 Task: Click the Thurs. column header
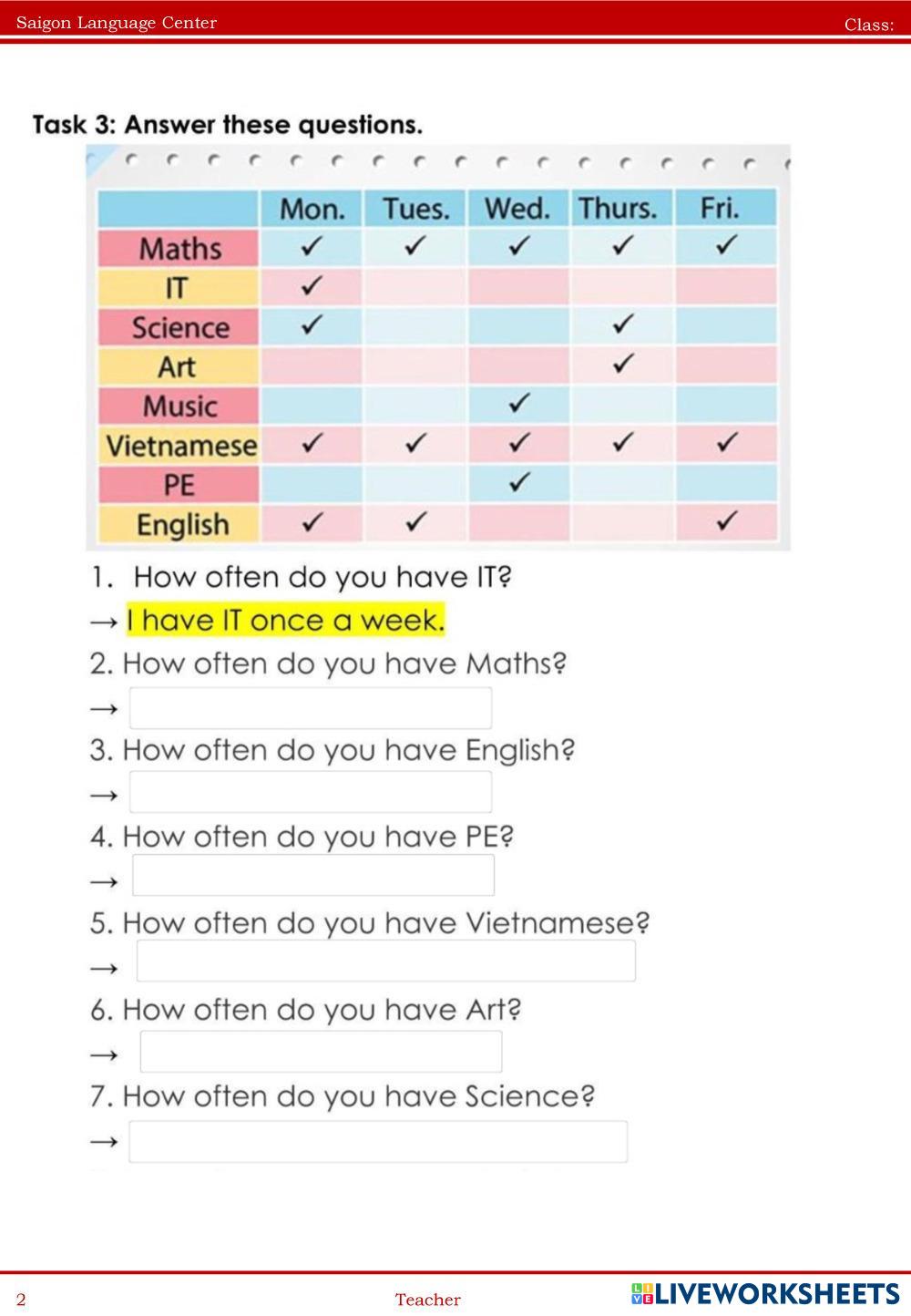[618, 209]
